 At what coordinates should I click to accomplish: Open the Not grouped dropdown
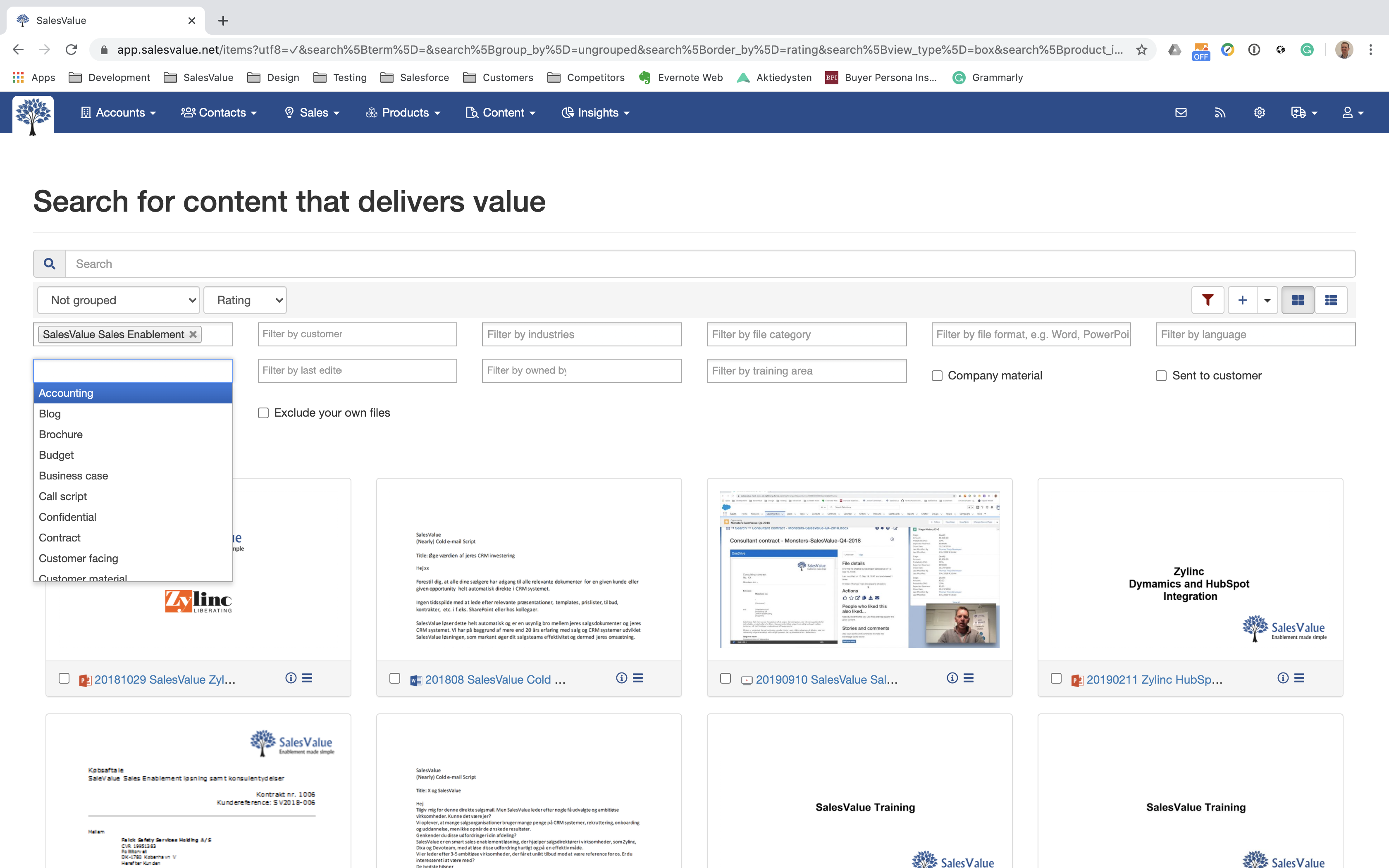coord(118,300)
